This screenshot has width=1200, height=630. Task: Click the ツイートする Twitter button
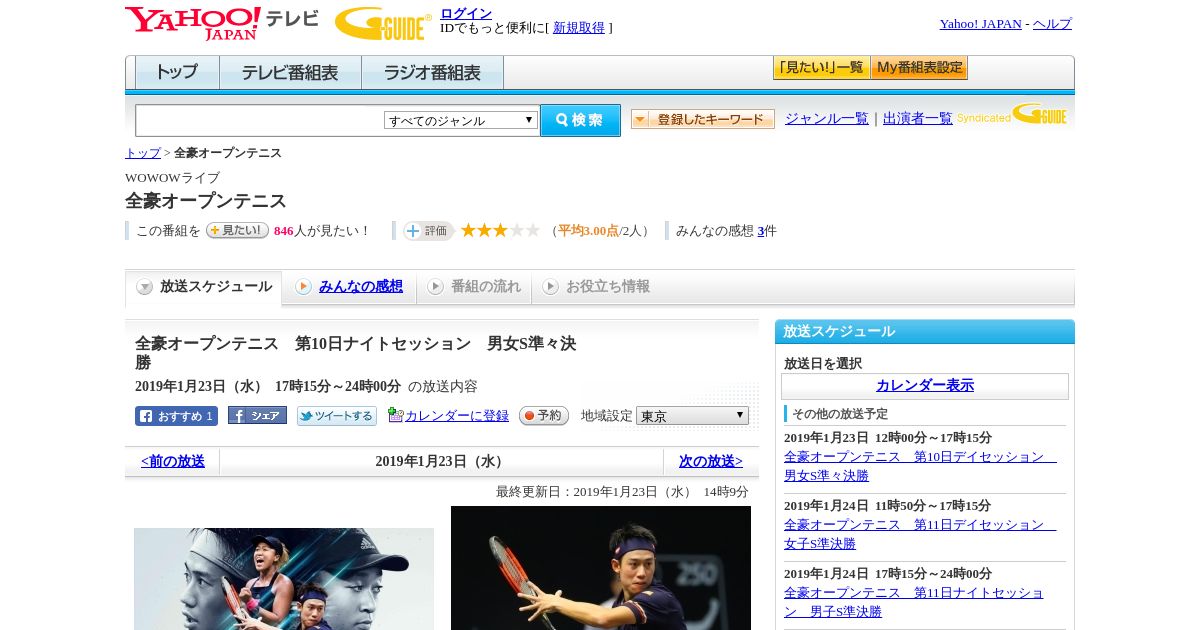336,416
